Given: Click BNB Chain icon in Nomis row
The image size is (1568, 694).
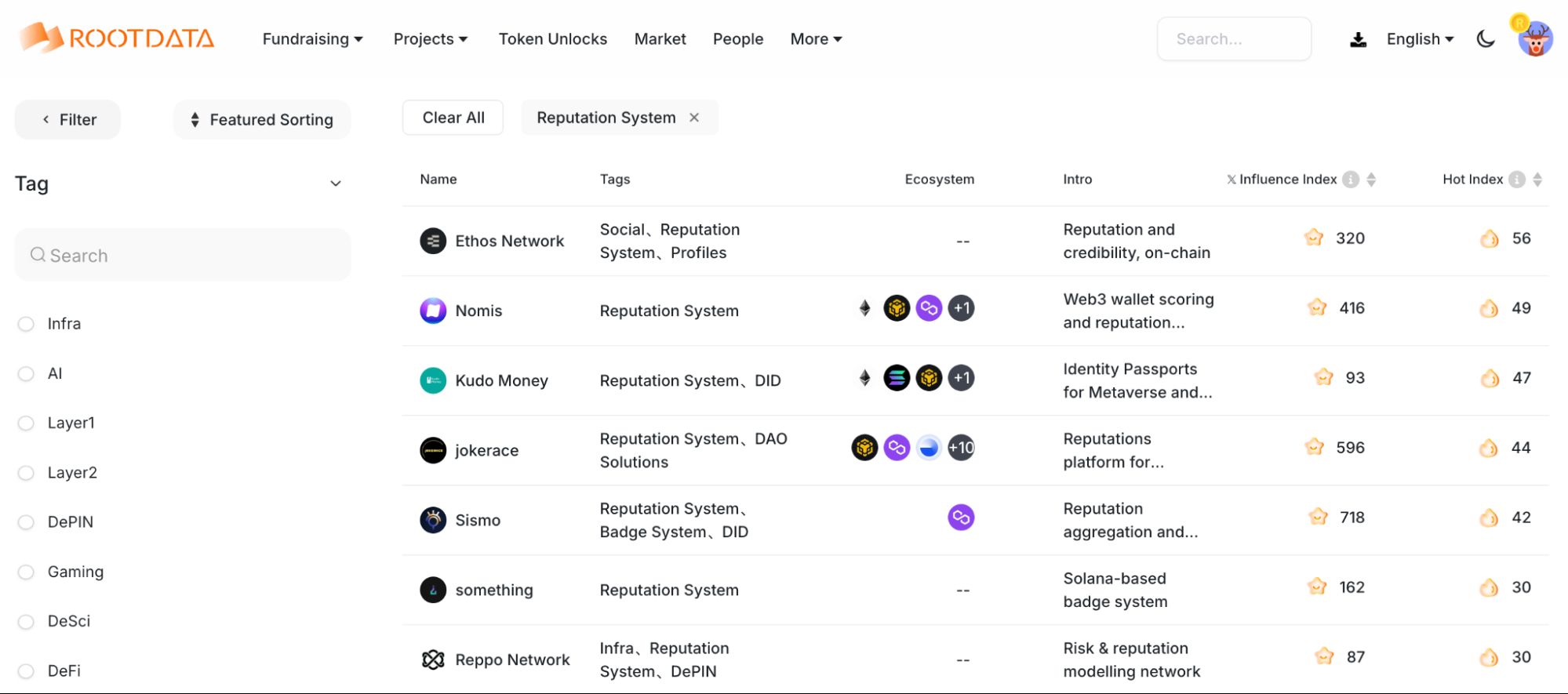Looking at the screenshot, I should [897, 308].
